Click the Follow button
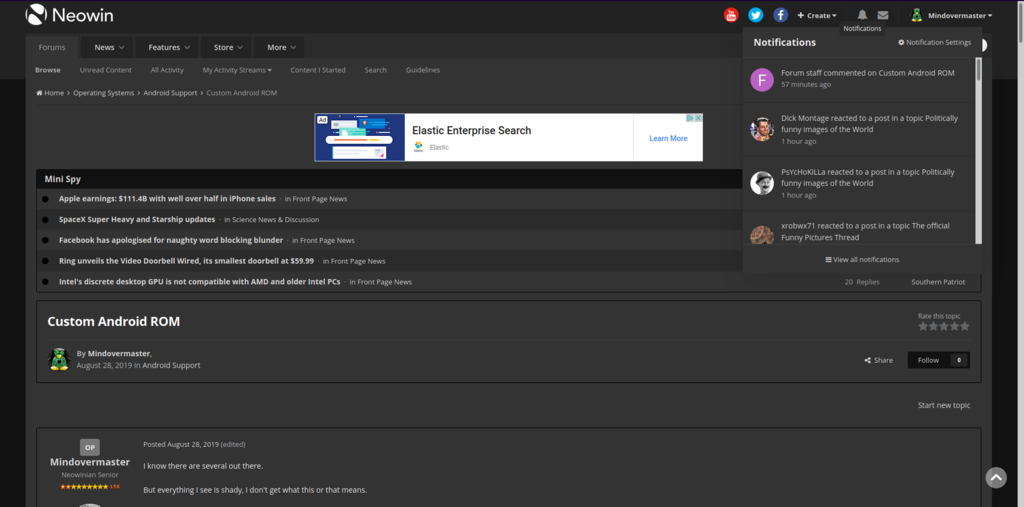 point(928,360)
